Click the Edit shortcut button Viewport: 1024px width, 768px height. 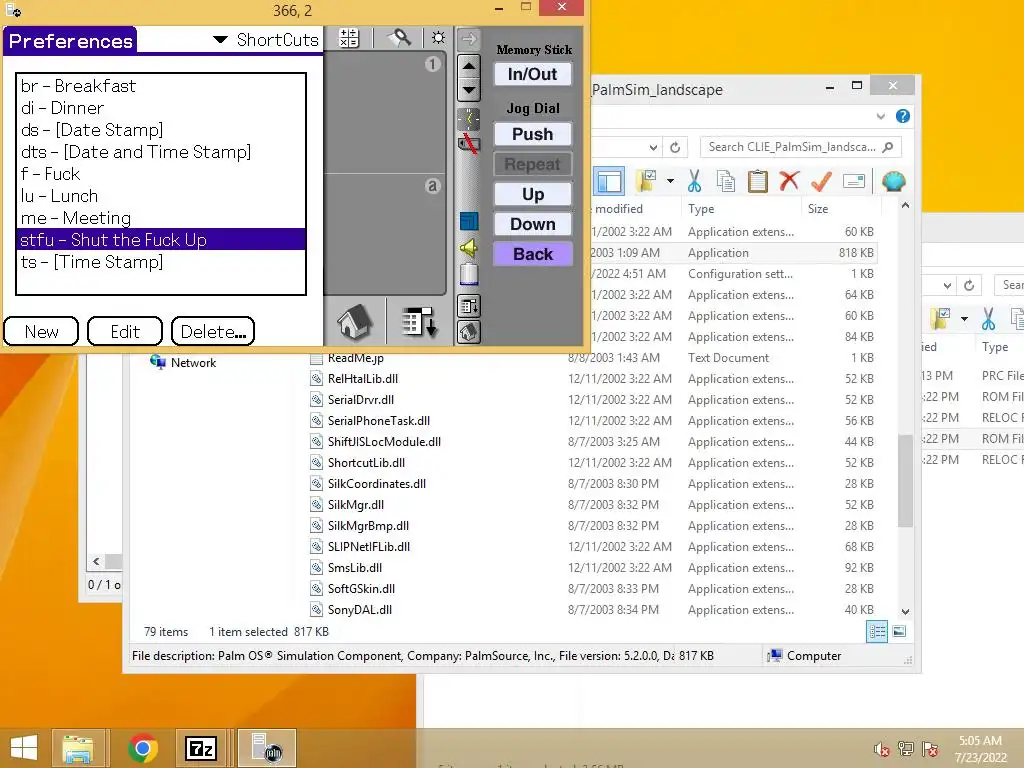125,331
